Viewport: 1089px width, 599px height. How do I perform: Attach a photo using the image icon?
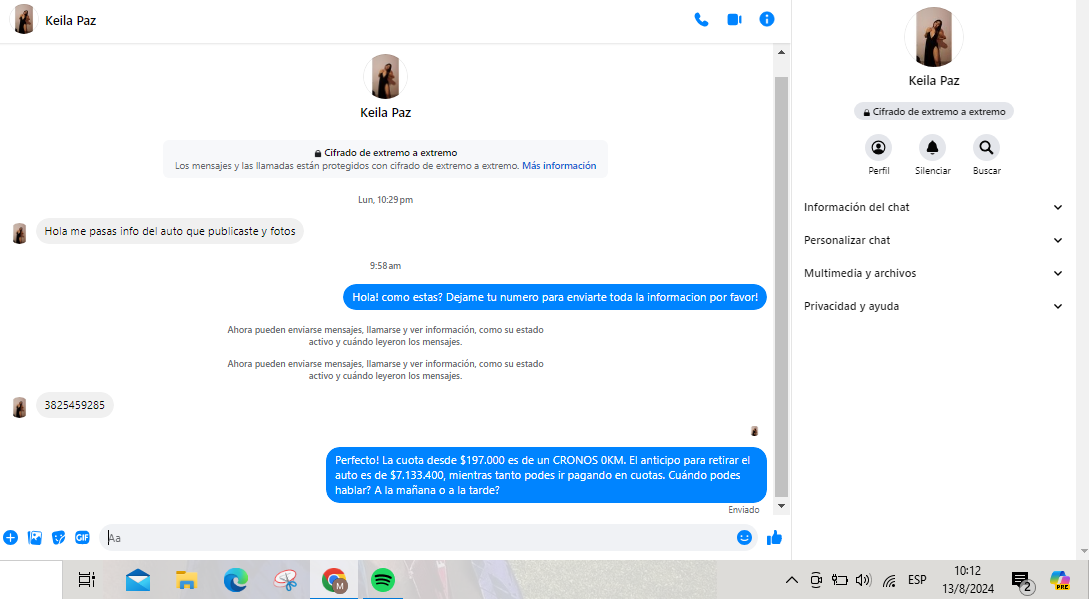[x=35, y=538]
